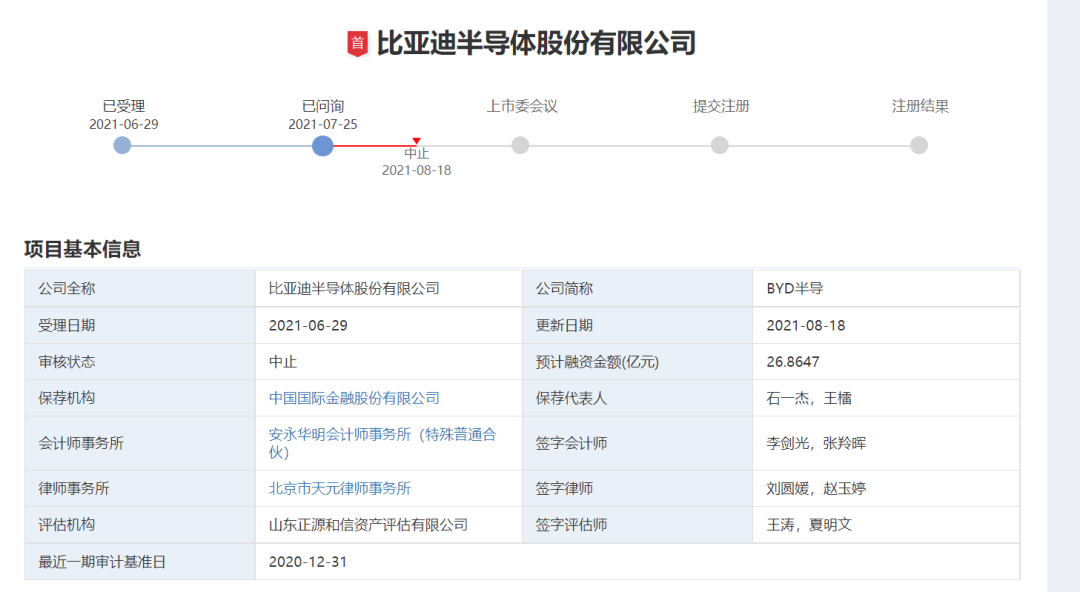Viewport: 1080px width, 592px height.
Task: Select the 已受理 timeline node
Action: click(x=122, y=145)
